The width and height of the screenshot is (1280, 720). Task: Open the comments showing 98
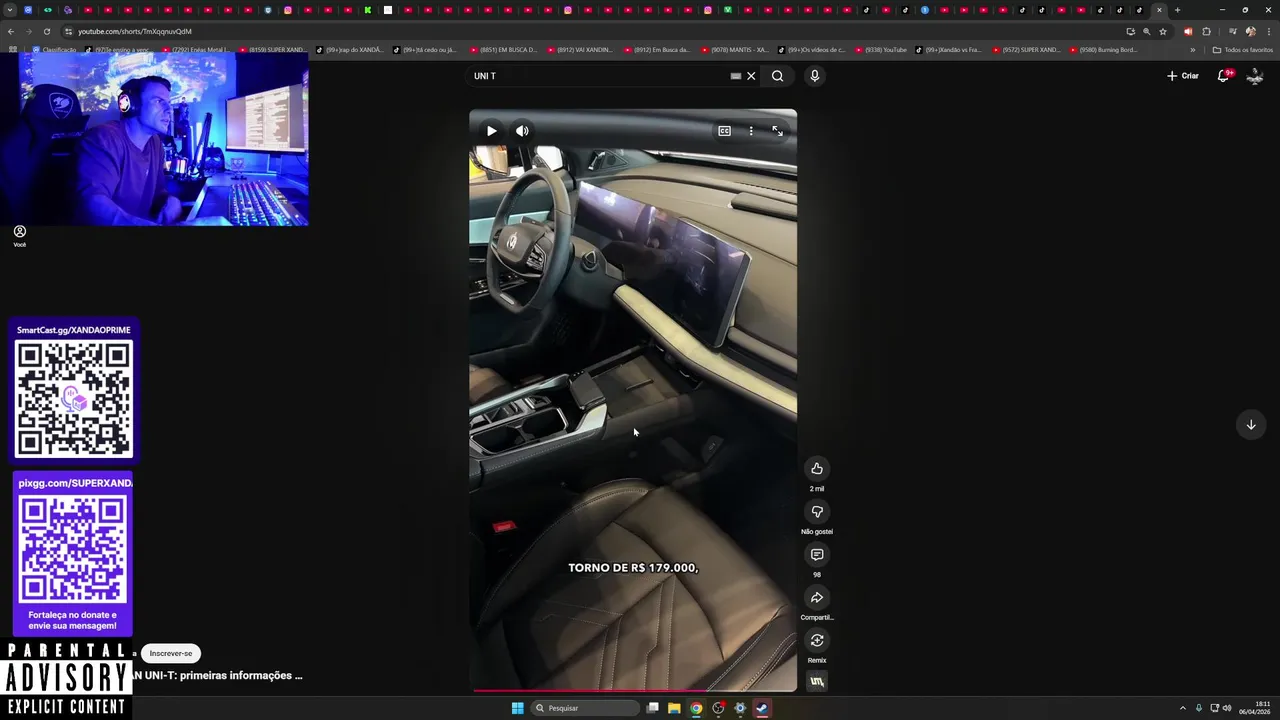tap(817, 555)
